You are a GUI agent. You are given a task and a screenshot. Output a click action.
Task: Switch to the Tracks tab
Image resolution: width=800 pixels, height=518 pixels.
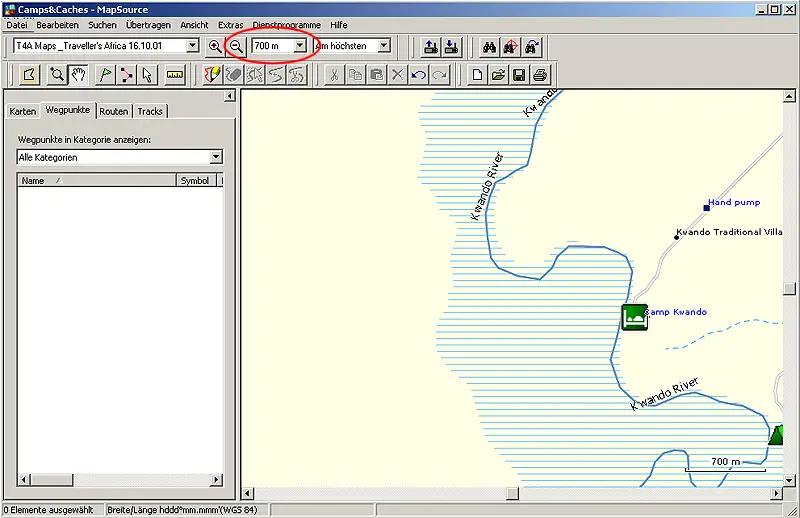[x=150, y=111]
